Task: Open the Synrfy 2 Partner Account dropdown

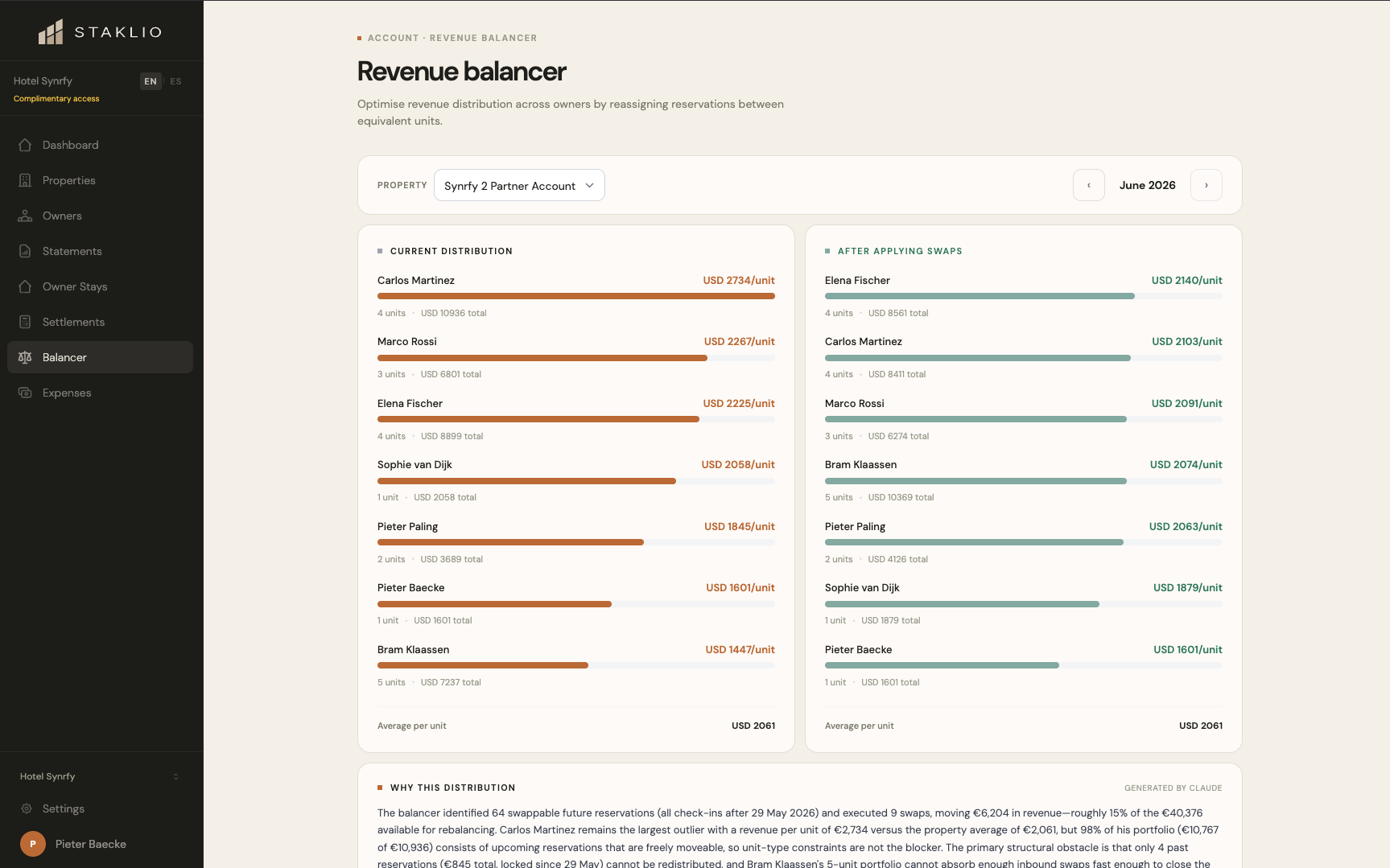Action: [x=519, y=185]
